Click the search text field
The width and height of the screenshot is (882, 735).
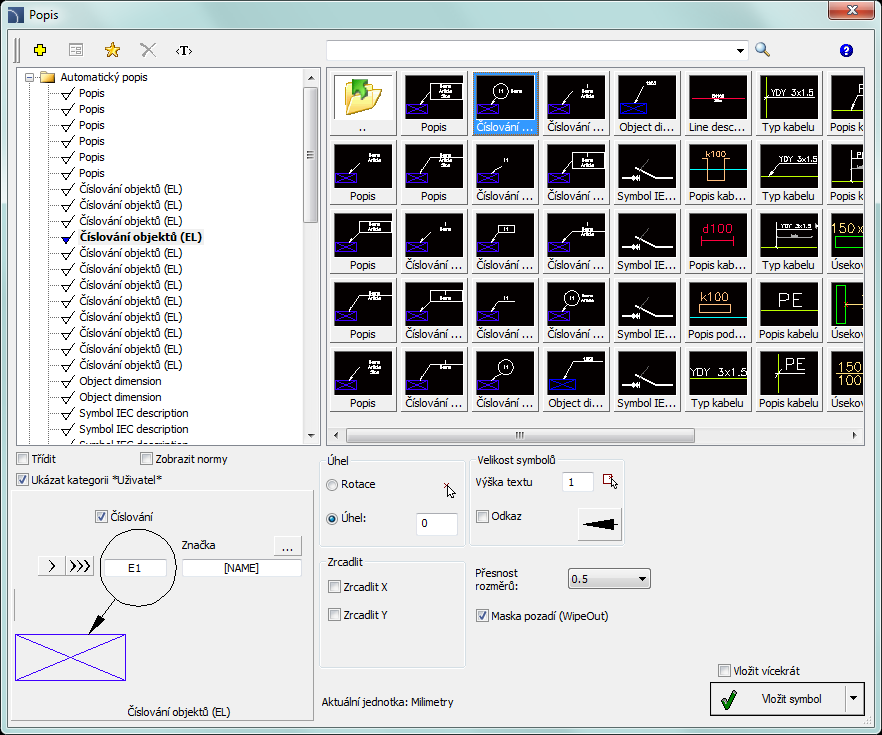pyautogui.click(x=530, y=51)
